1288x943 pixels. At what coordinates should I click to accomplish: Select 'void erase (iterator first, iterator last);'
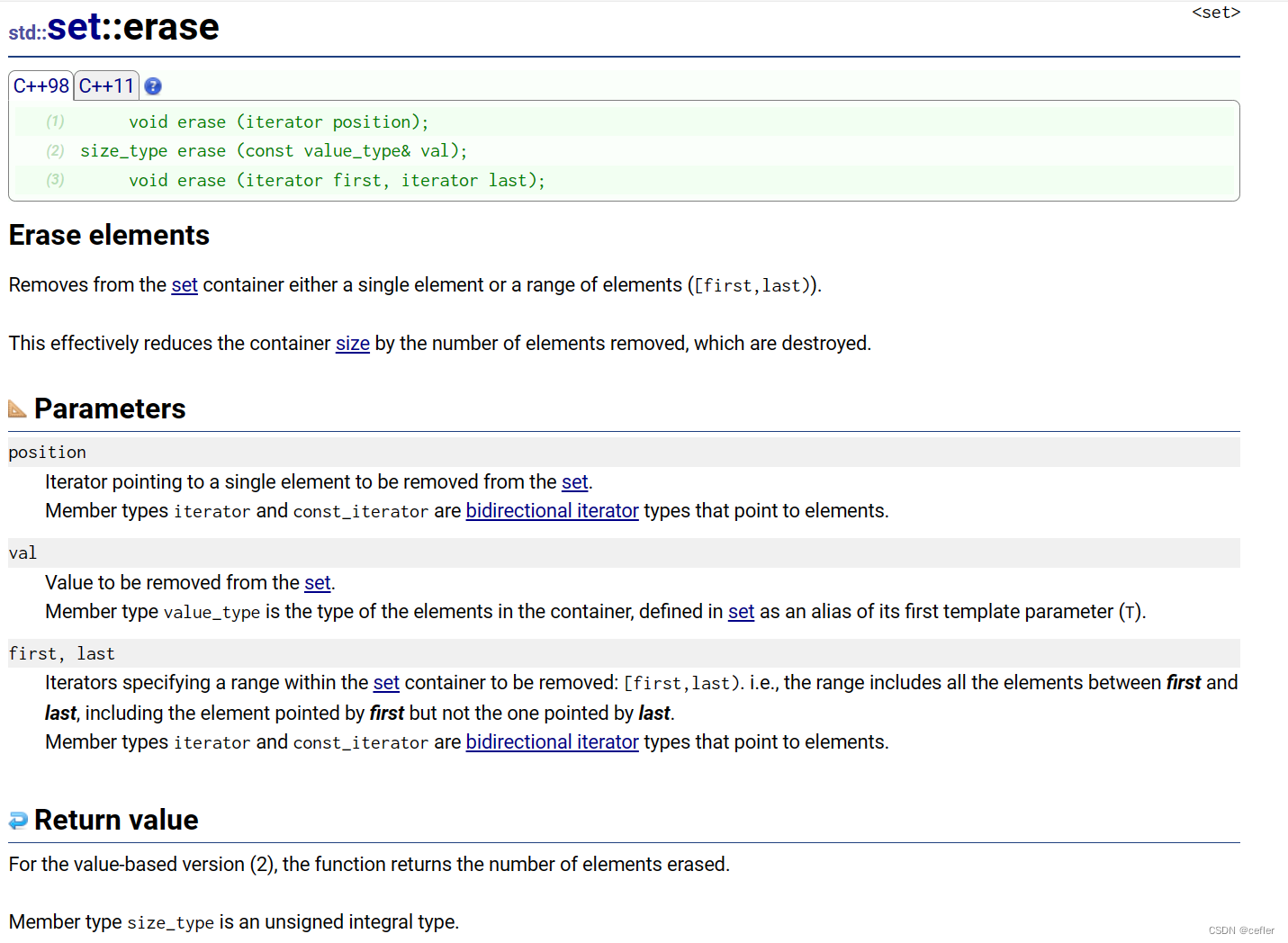click(x=337, y=180)
